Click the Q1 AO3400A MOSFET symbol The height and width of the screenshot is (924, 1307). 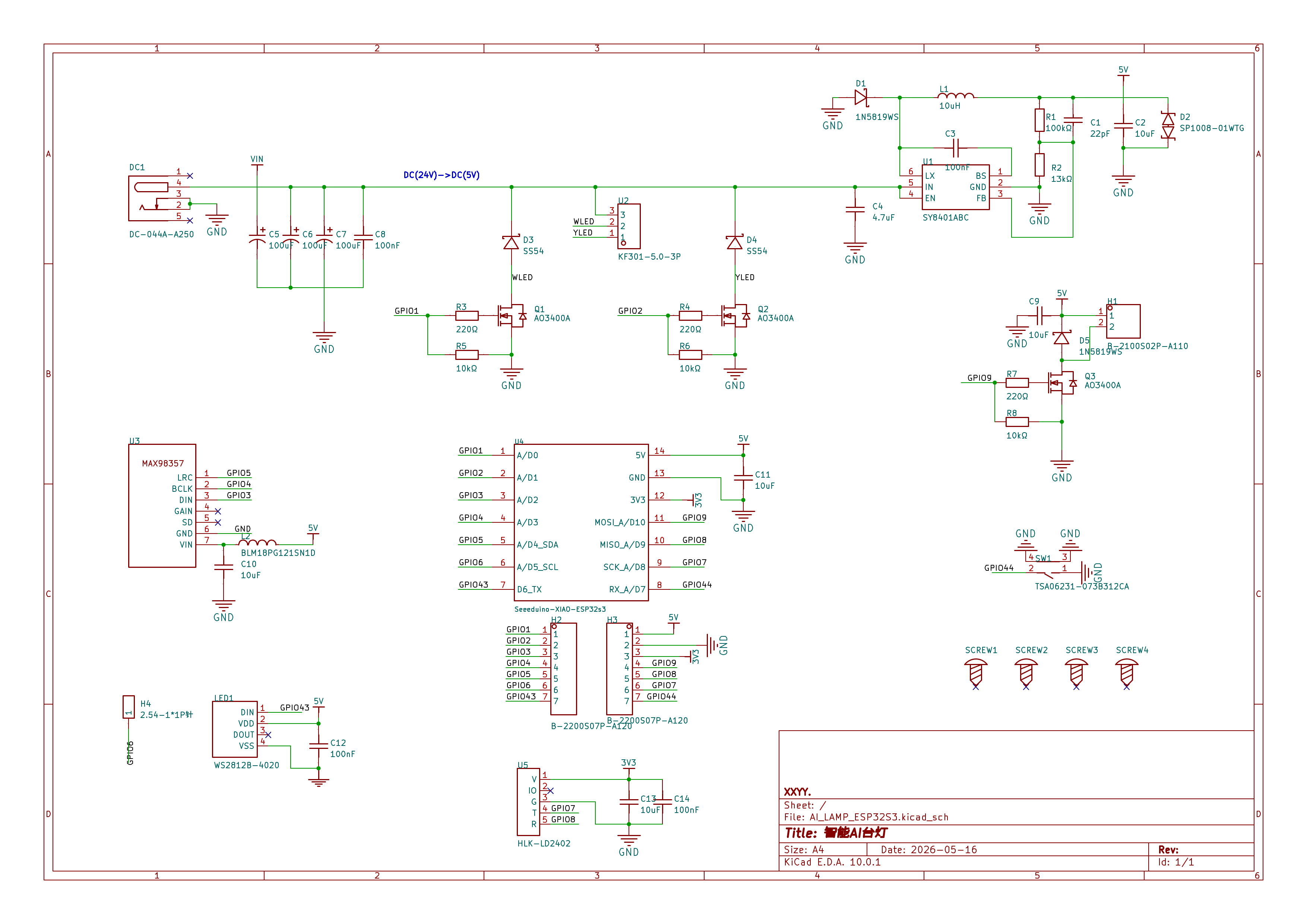tap(512, 316)
